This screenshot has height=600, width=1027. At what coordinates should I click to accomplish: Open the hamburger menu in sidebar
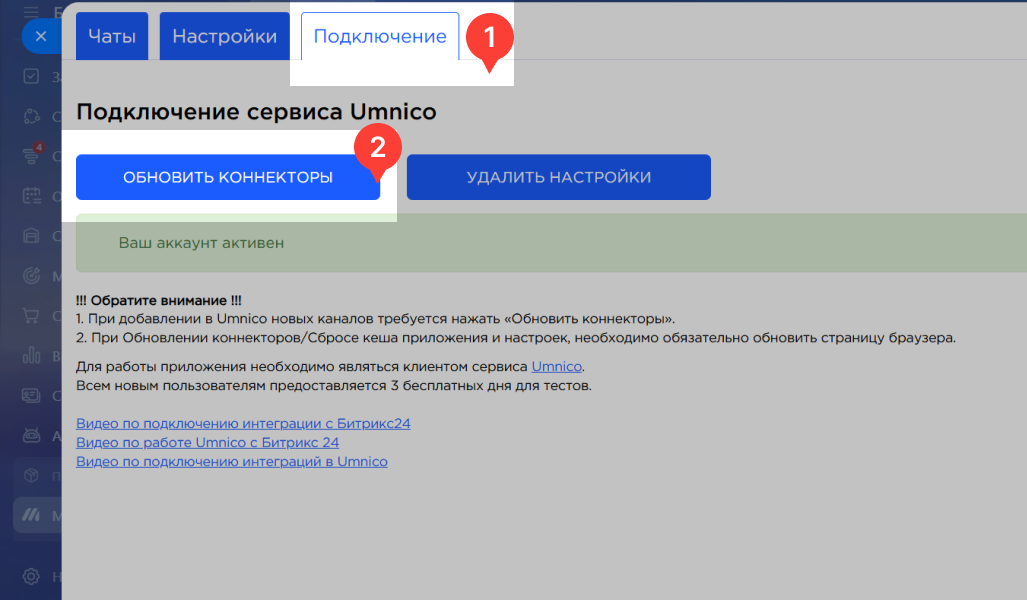coord(32,8)
